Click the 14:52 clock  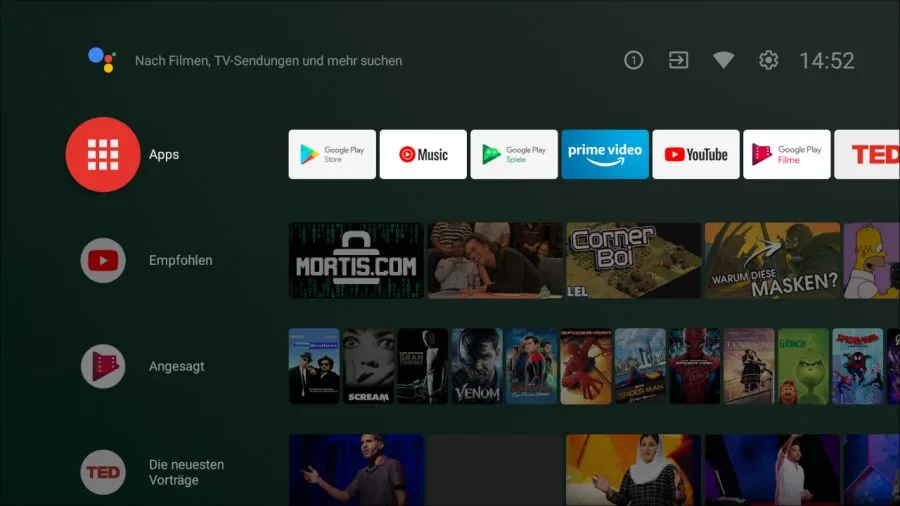pyautogui.click(x=827, y=61)
